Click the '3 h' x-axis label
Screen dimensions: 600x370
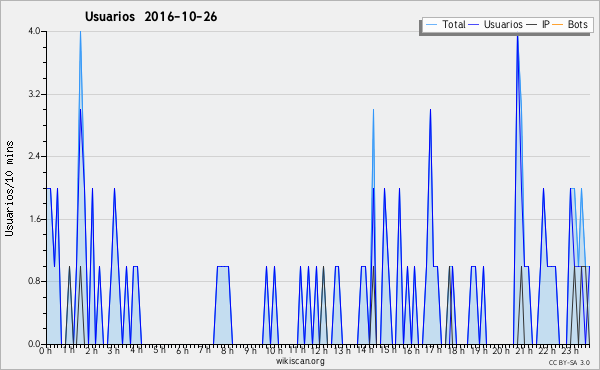point(114,350)
